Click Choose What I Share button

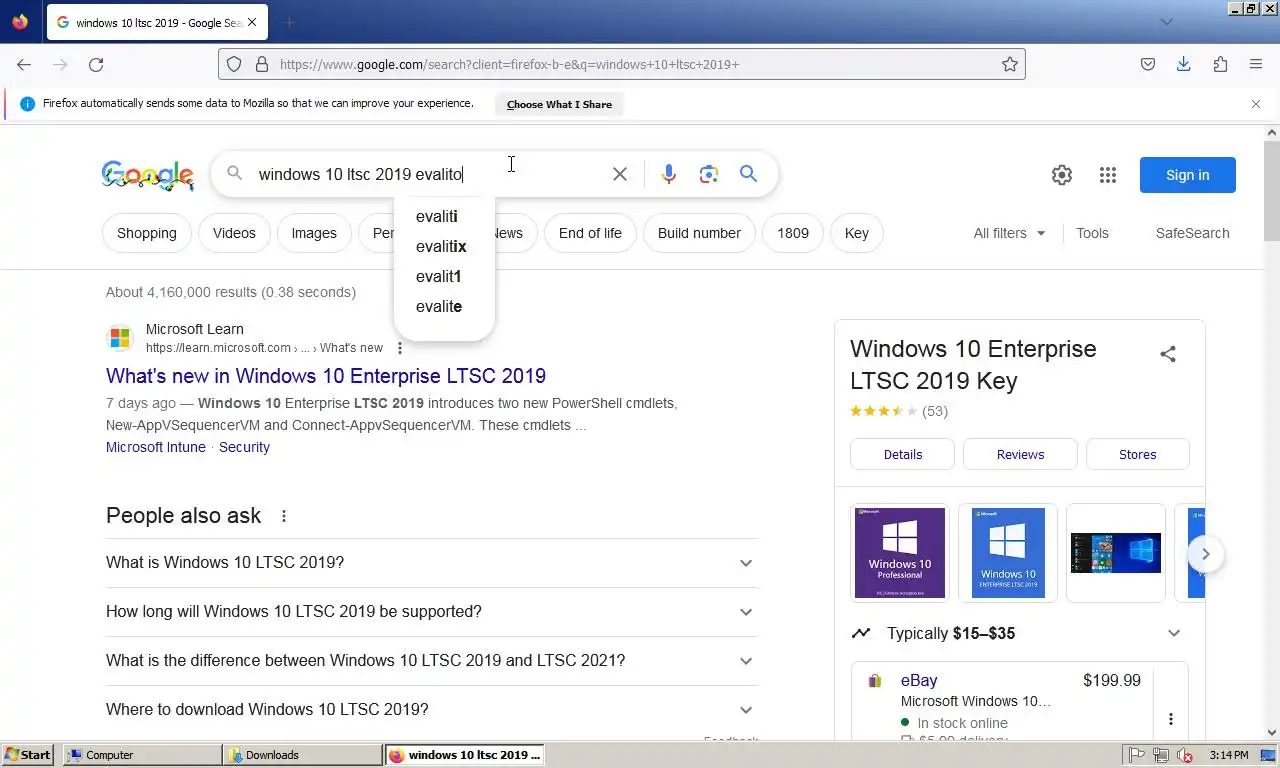tap(559, 104)
